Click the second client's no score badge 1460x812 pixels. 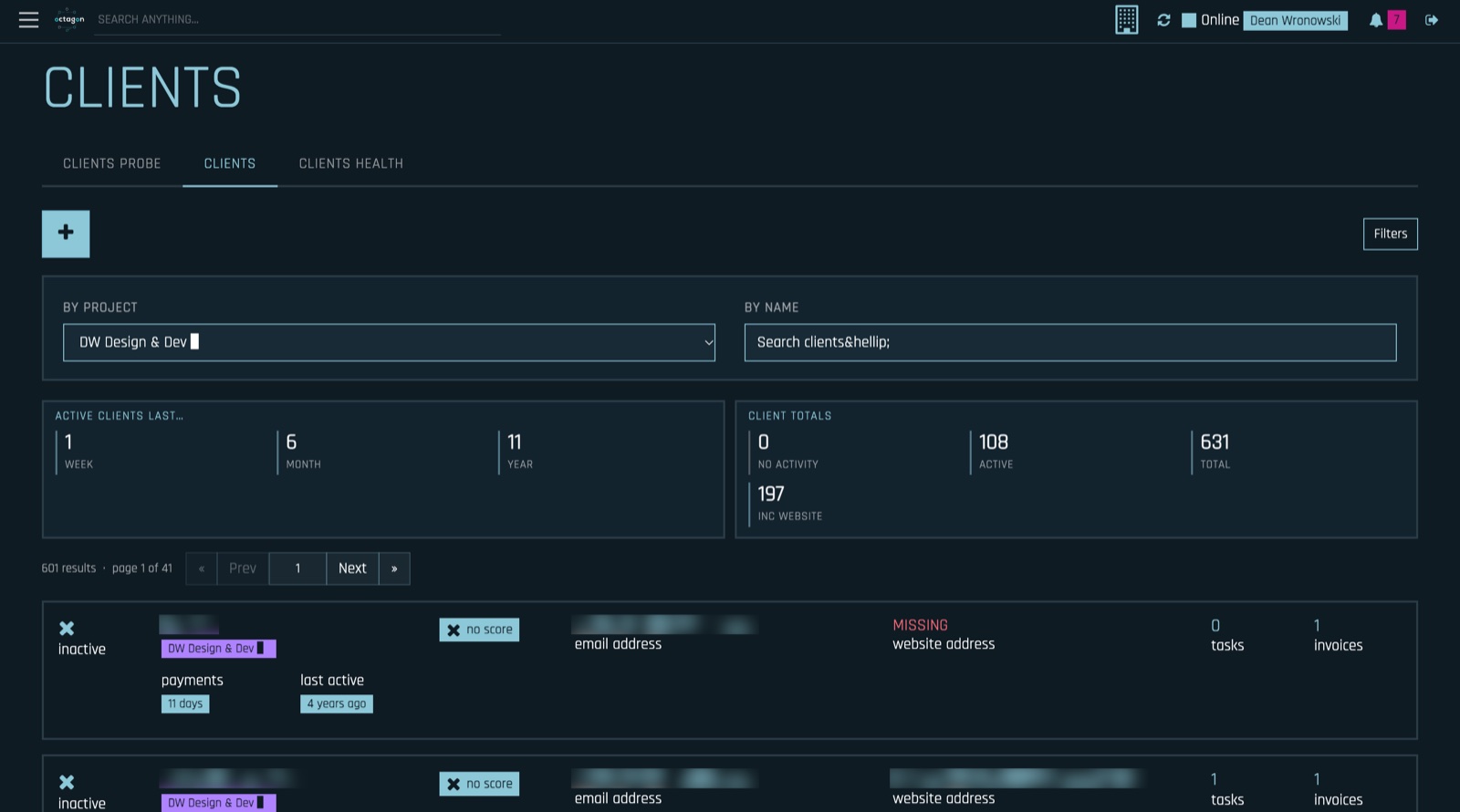479,785
